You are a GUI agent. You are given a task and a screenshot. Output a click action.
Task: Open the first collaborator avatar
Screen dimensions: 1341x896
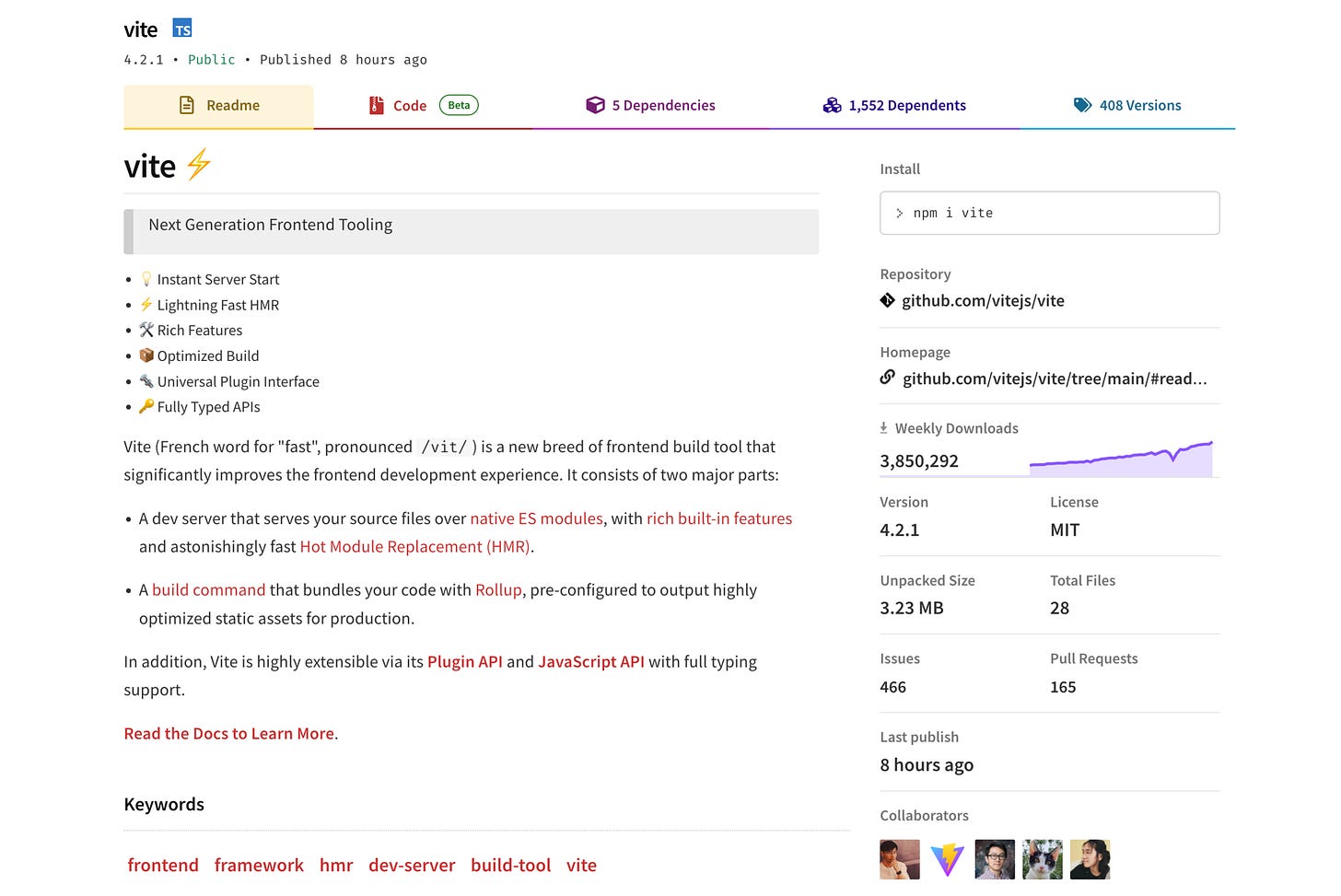click(900, 859)
